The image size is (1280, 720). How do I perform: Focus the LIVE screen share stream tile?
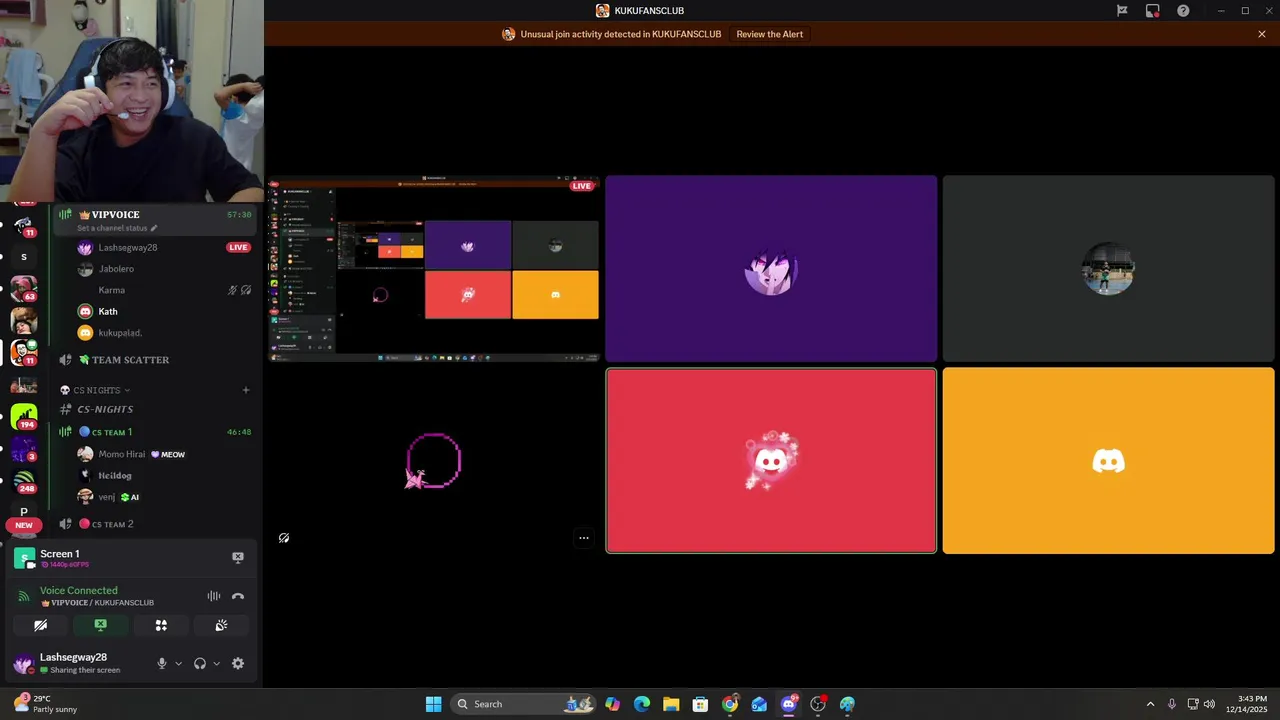[434, 269]
